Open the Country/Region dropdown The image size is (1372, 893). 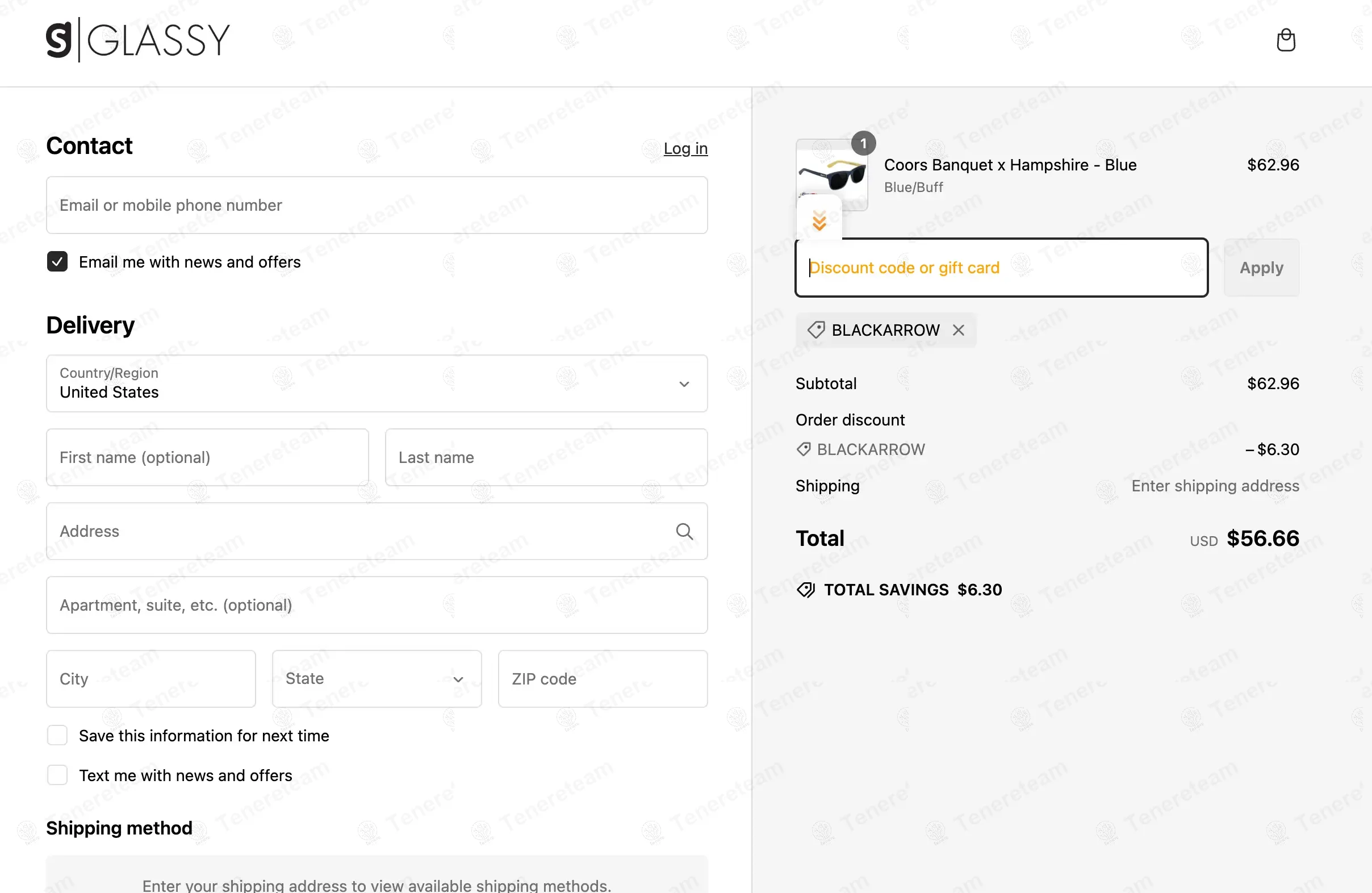377,383
